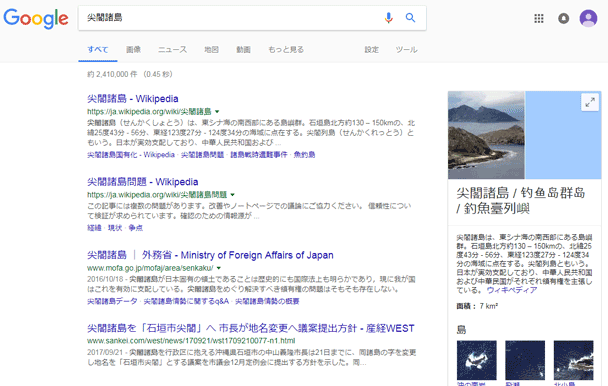Open the Google apps grid
The image size is (608, 386).
tap(539, 18)
